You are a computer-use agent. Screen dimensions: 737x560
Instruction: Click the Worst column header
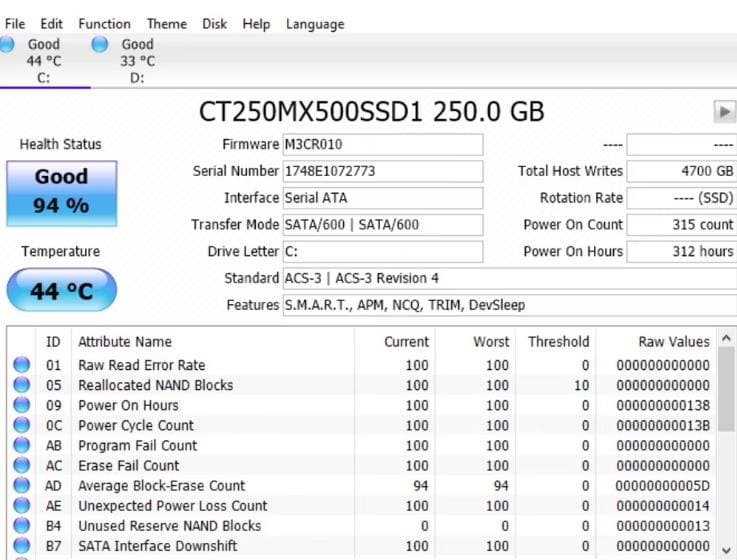tap(475, 342)
